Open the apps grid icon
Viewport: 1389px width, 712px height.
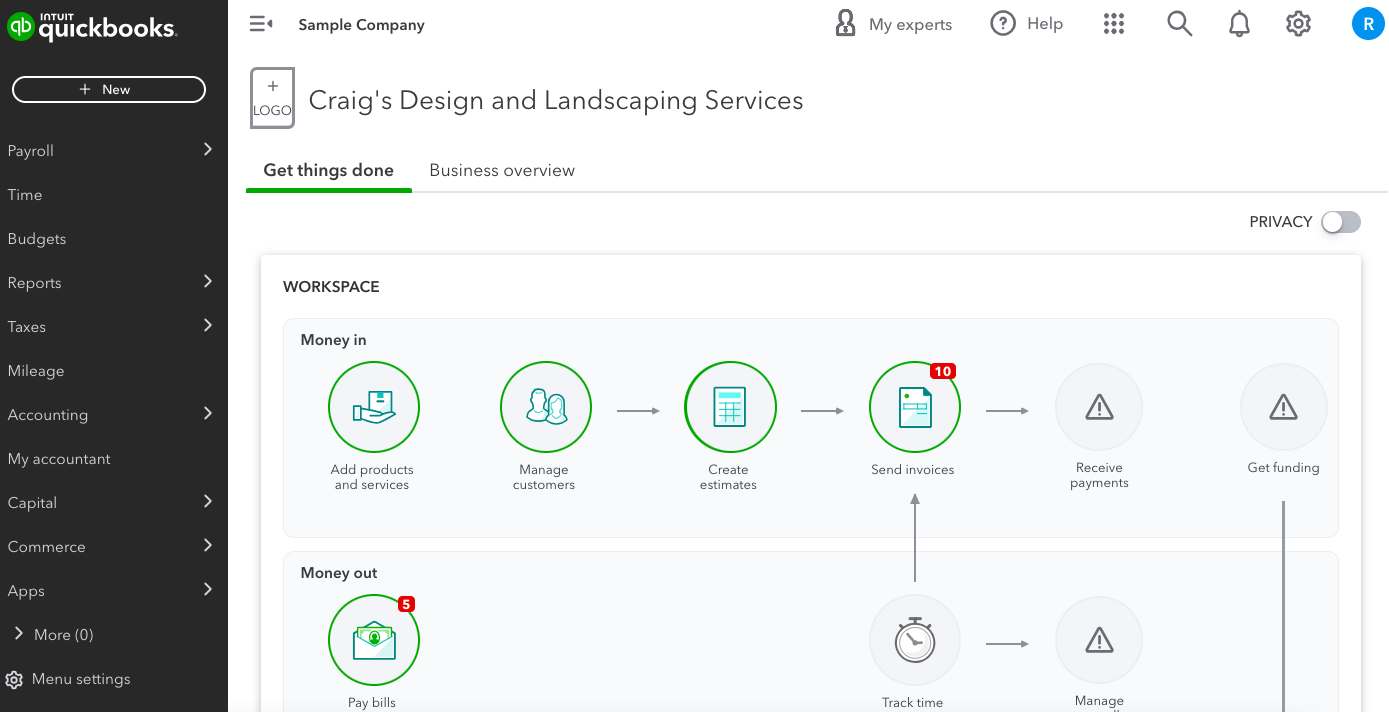point(1114,24)
